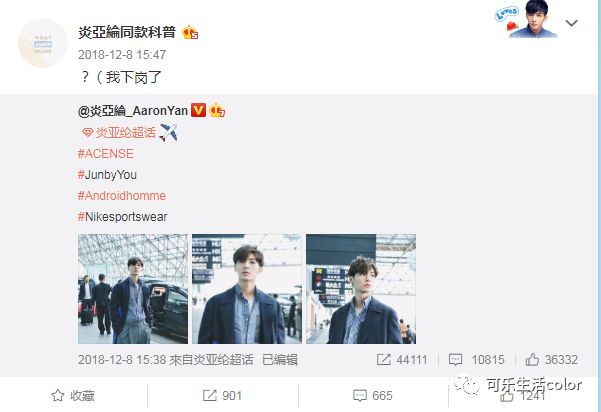The height and width of the screenshot is (412, 601).
Task: Open the comments tab showing 665
Action: point(373,396)
